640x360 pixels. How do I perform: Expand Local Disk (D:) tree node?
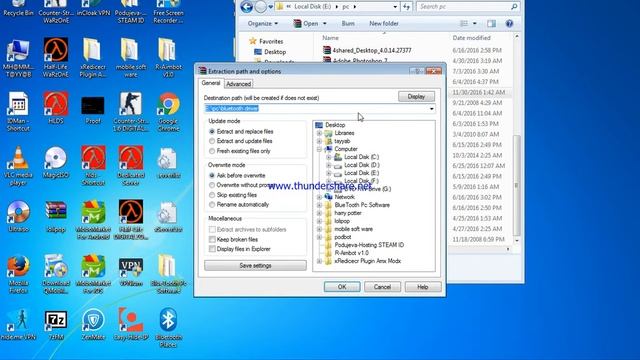pyautogui.click(x=329, y=165)
